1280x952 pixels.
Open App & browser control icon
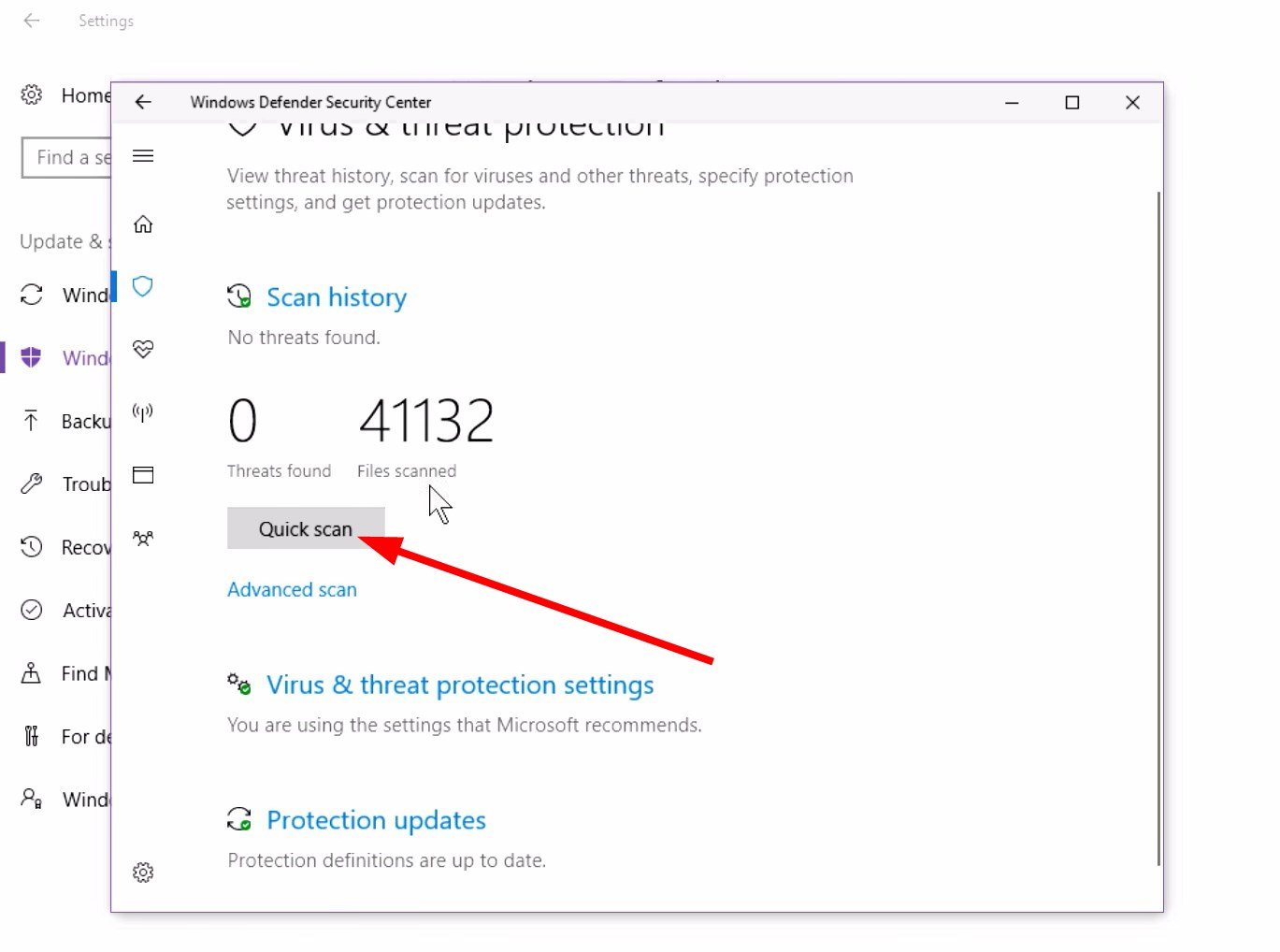click(143, 475)
